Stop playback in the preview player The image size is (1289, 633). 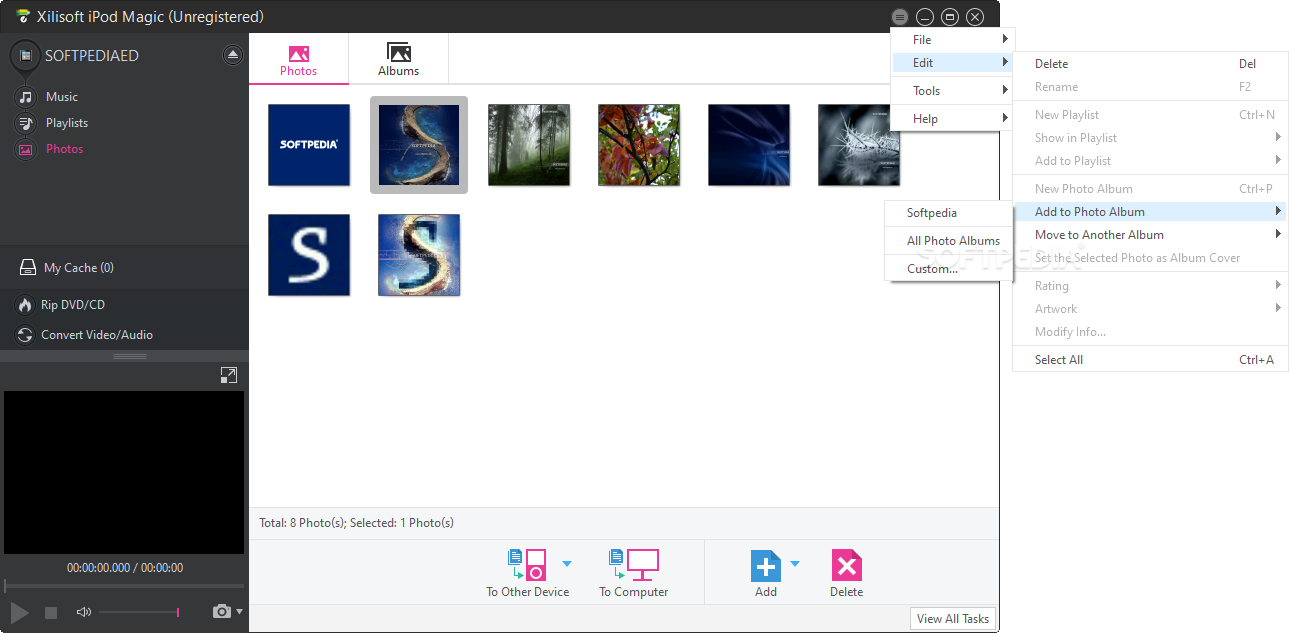tap(51, 612)
